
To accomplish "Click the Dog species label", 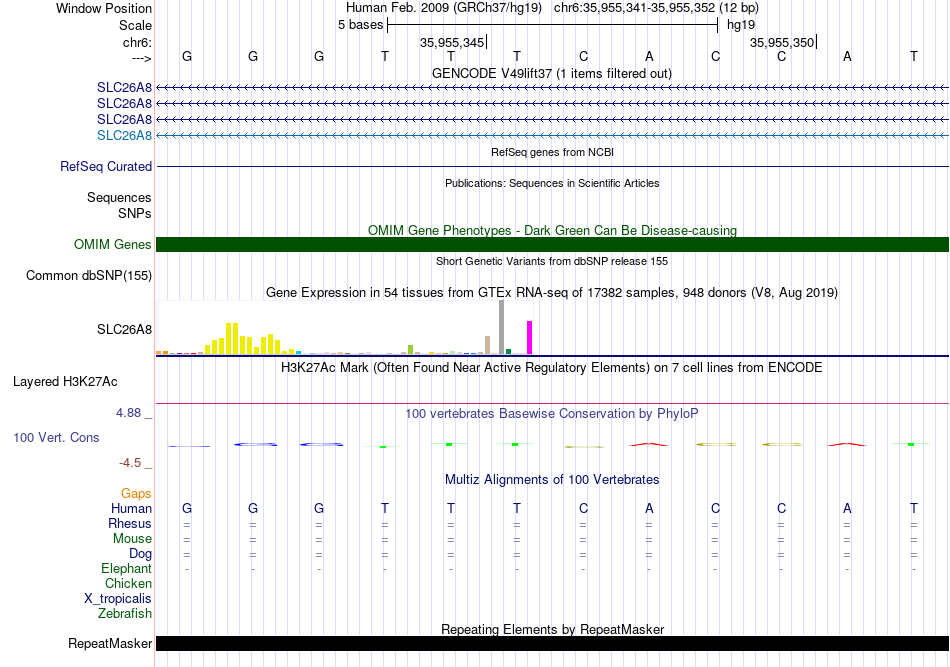I will point(140,554).
